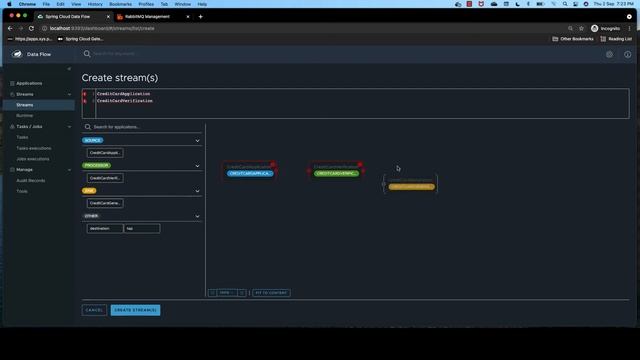Click the CREATE STREAM(S) button
Screen dimensions: 640x360
[136, 310]
